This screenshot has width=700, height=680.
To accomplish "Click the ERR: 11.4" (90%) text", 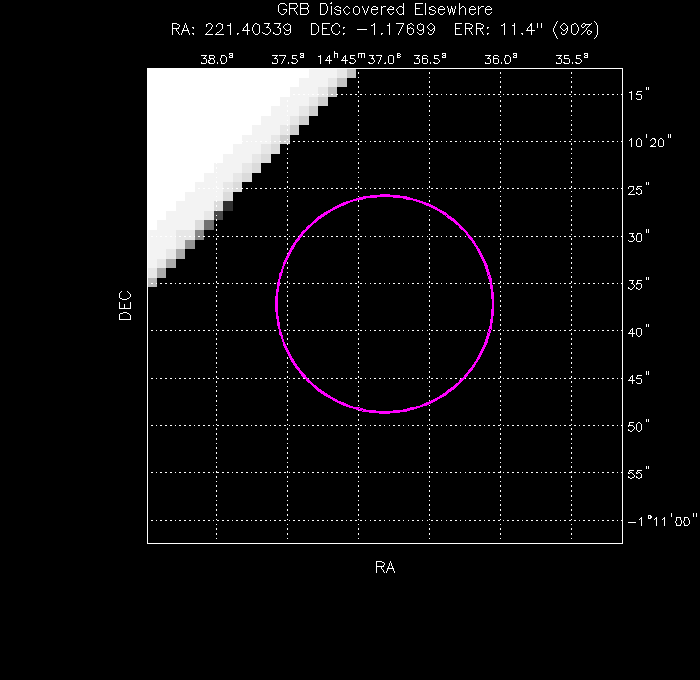I will pyautogui.click(x=526, y=30).
